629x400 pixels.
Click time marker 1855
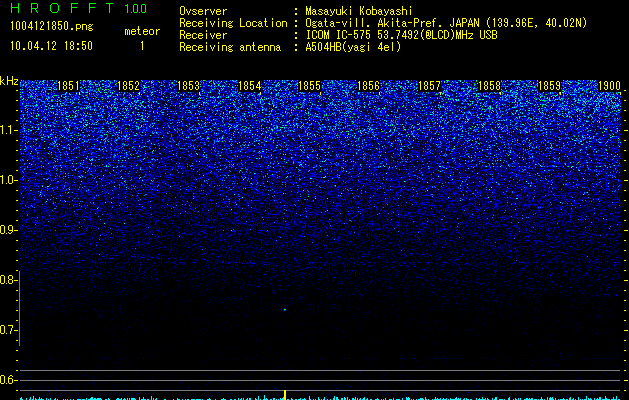pos(309,86)
